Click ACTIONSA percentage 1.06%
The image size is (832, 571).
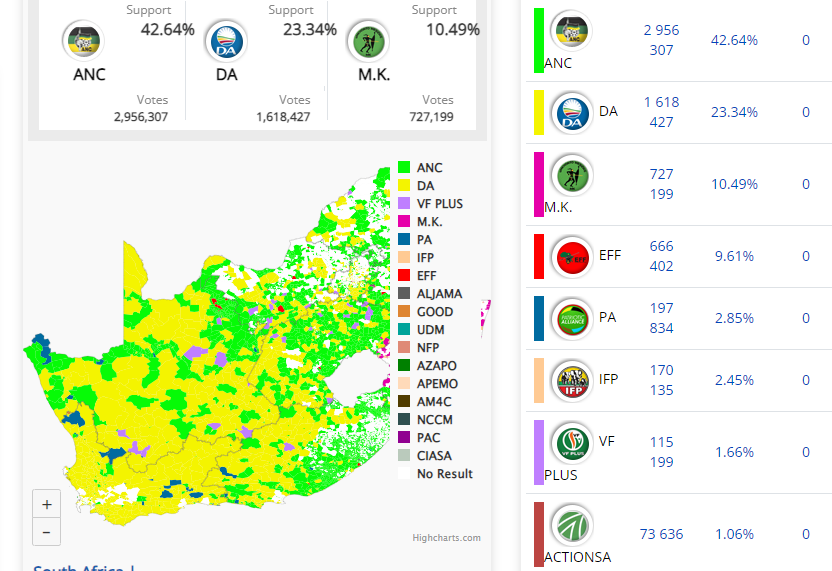click(734, 534)
